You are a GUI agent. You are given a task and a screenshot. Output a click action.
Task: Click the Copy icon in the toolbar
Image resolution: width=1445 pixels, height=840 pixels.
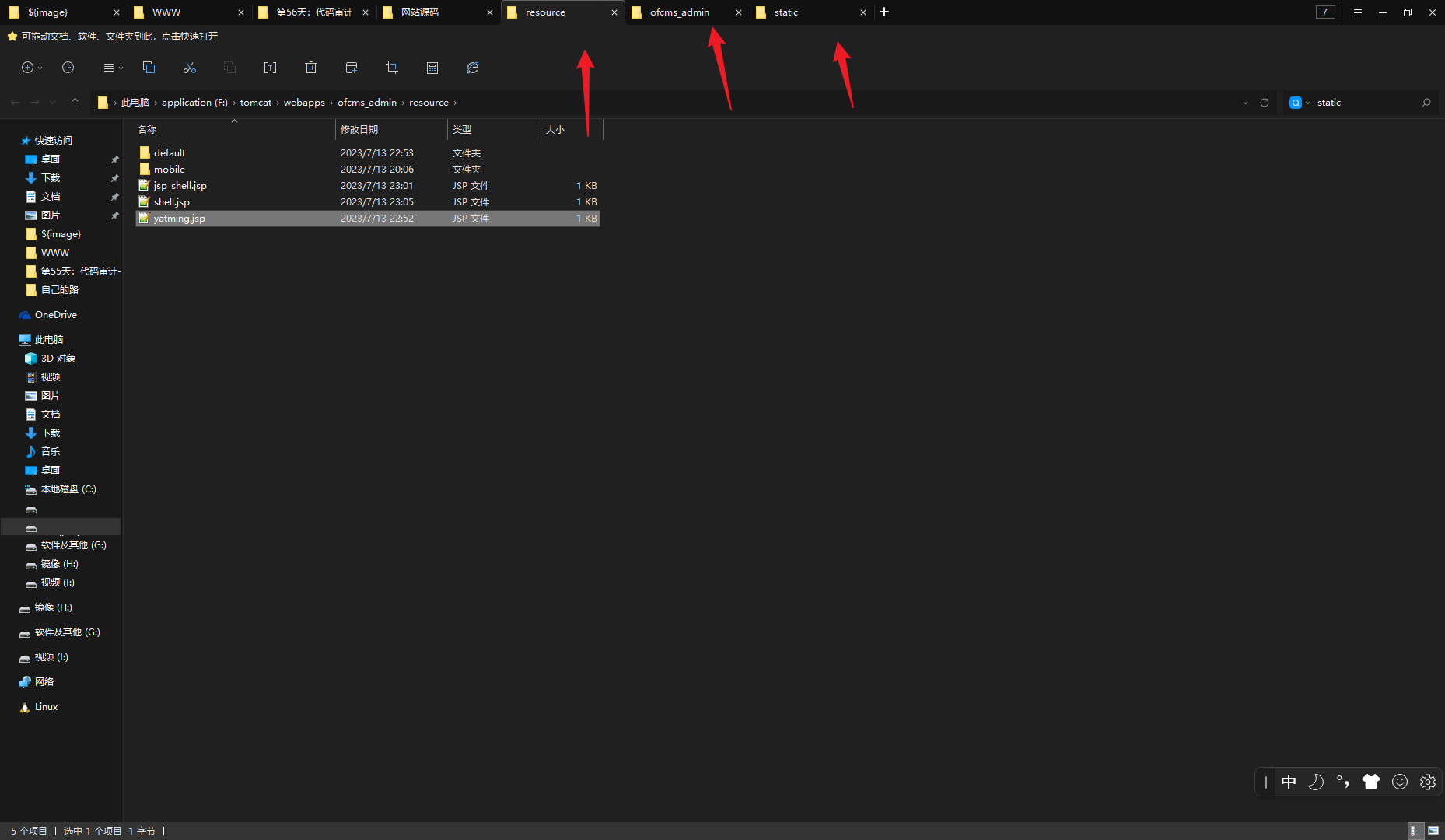149,68
